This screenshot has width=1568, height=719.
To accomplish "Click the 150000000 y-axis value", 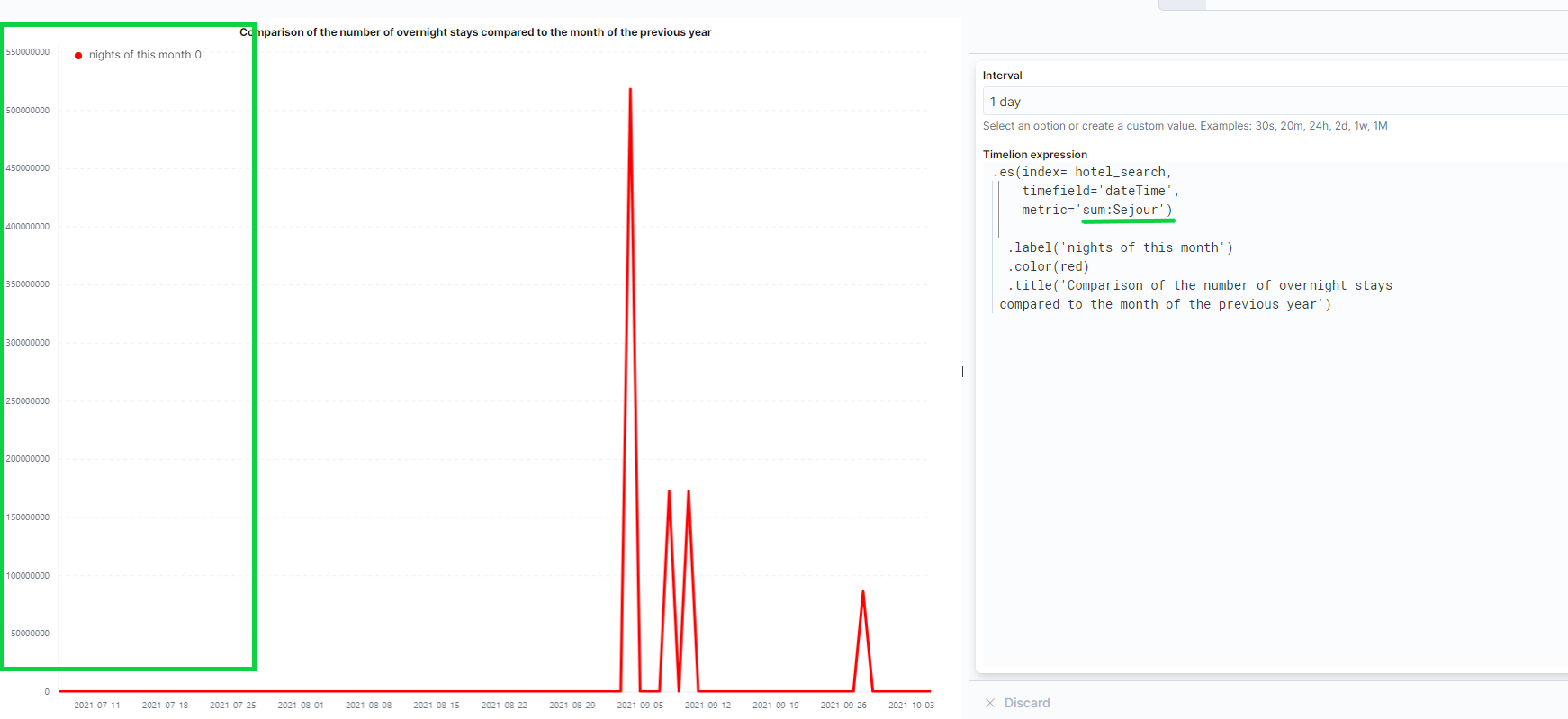I will (28, 517).
